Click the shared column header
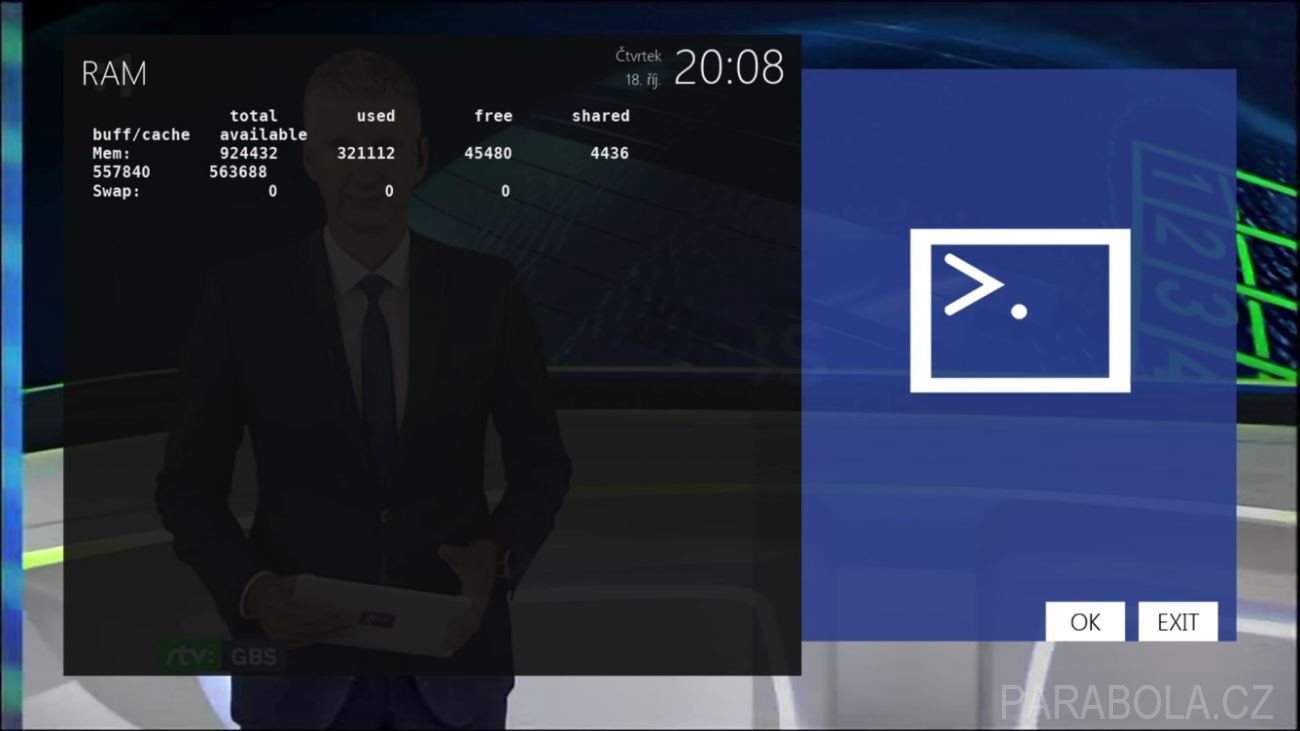Screen dimensions: 1300x731 (x=601, y=116)
